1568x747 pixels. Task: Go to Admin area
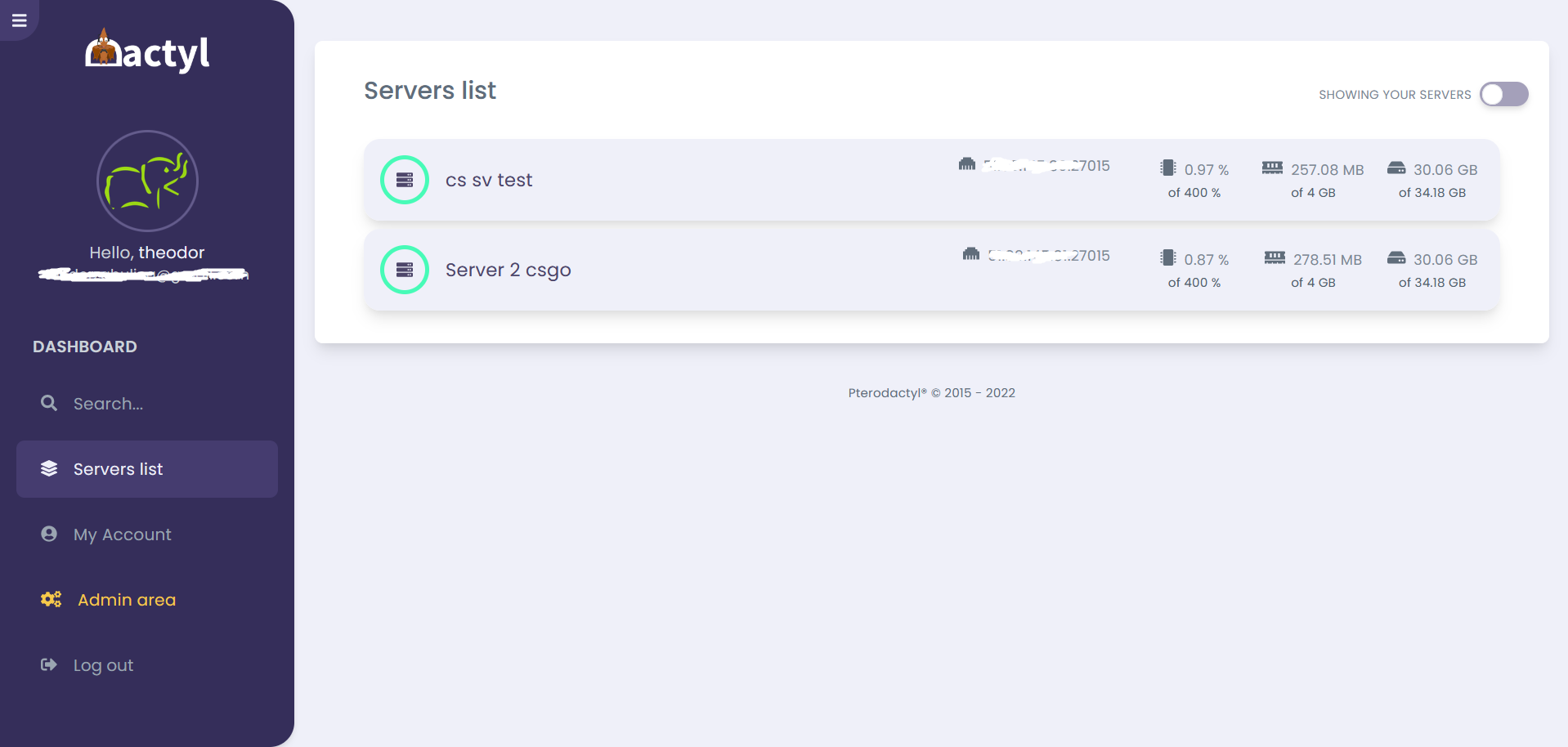click(127, 600)
